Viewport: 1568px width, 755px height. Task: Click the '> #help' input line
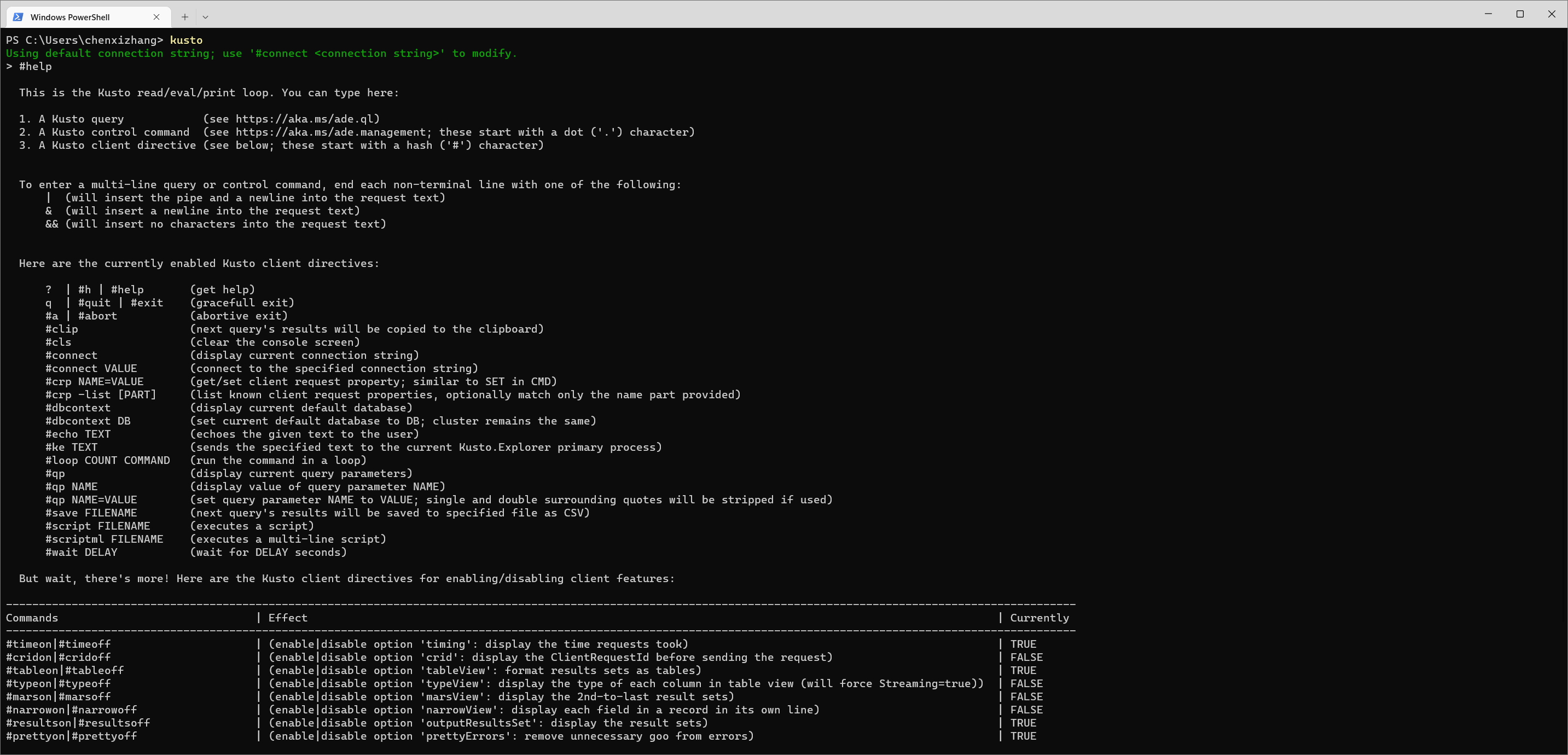coord(28,66)
